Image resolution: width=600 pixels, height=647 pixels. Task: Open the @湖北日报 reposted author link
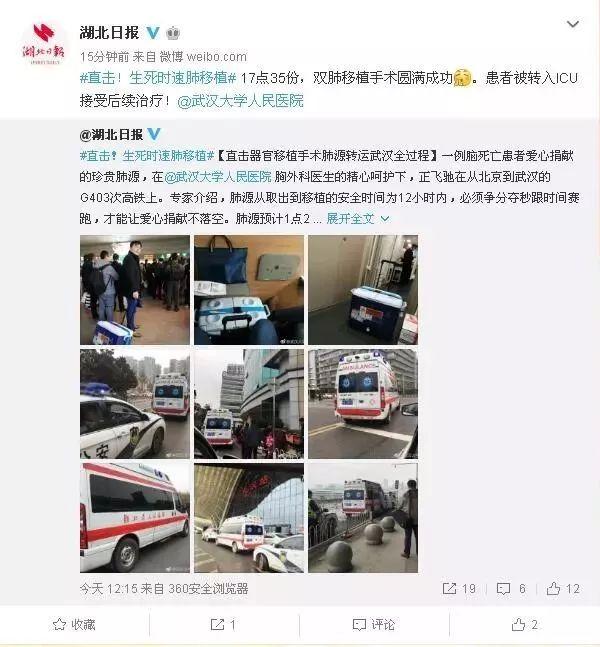(111, 135)
